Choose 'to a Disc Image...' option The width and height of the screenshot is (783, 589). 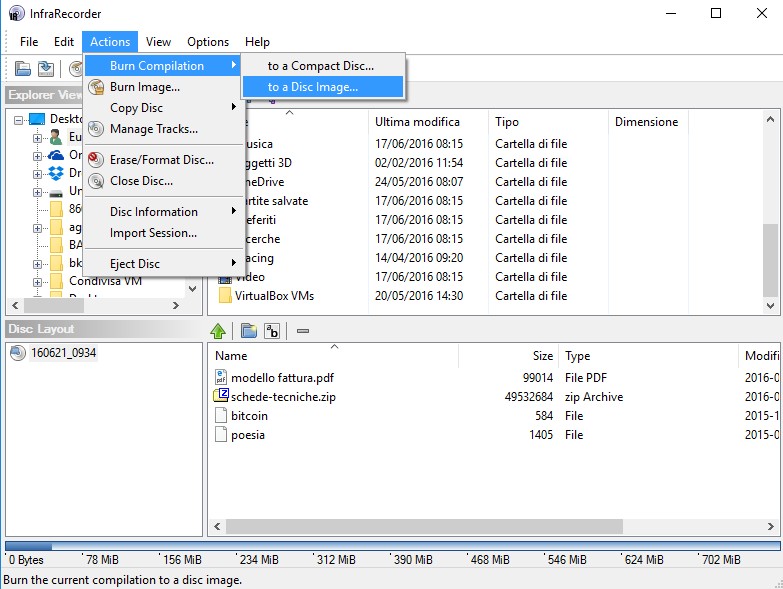[323, 87]
